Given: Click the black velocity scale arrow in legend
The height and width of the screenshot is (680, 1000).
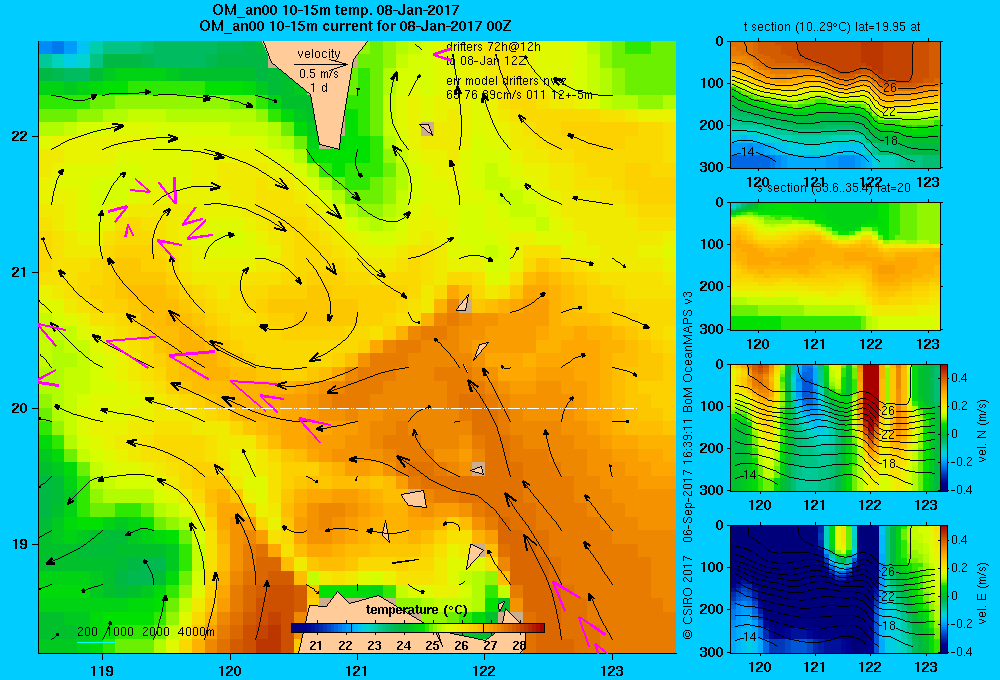Looking at the screenshot, I should tap(321, 64).
